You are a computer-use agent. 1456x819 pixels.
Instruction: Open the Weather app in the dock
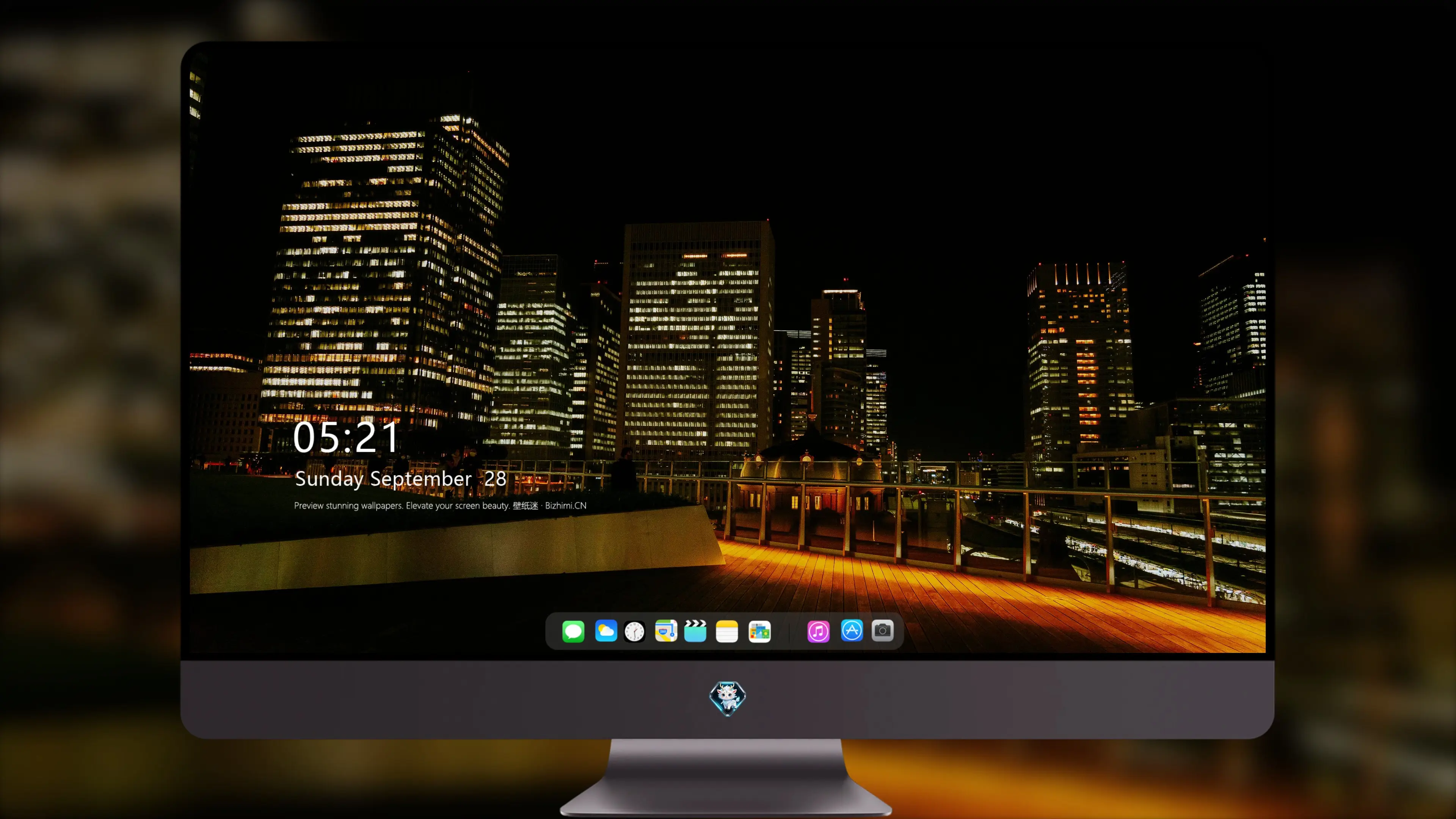[x=606, y=631]
